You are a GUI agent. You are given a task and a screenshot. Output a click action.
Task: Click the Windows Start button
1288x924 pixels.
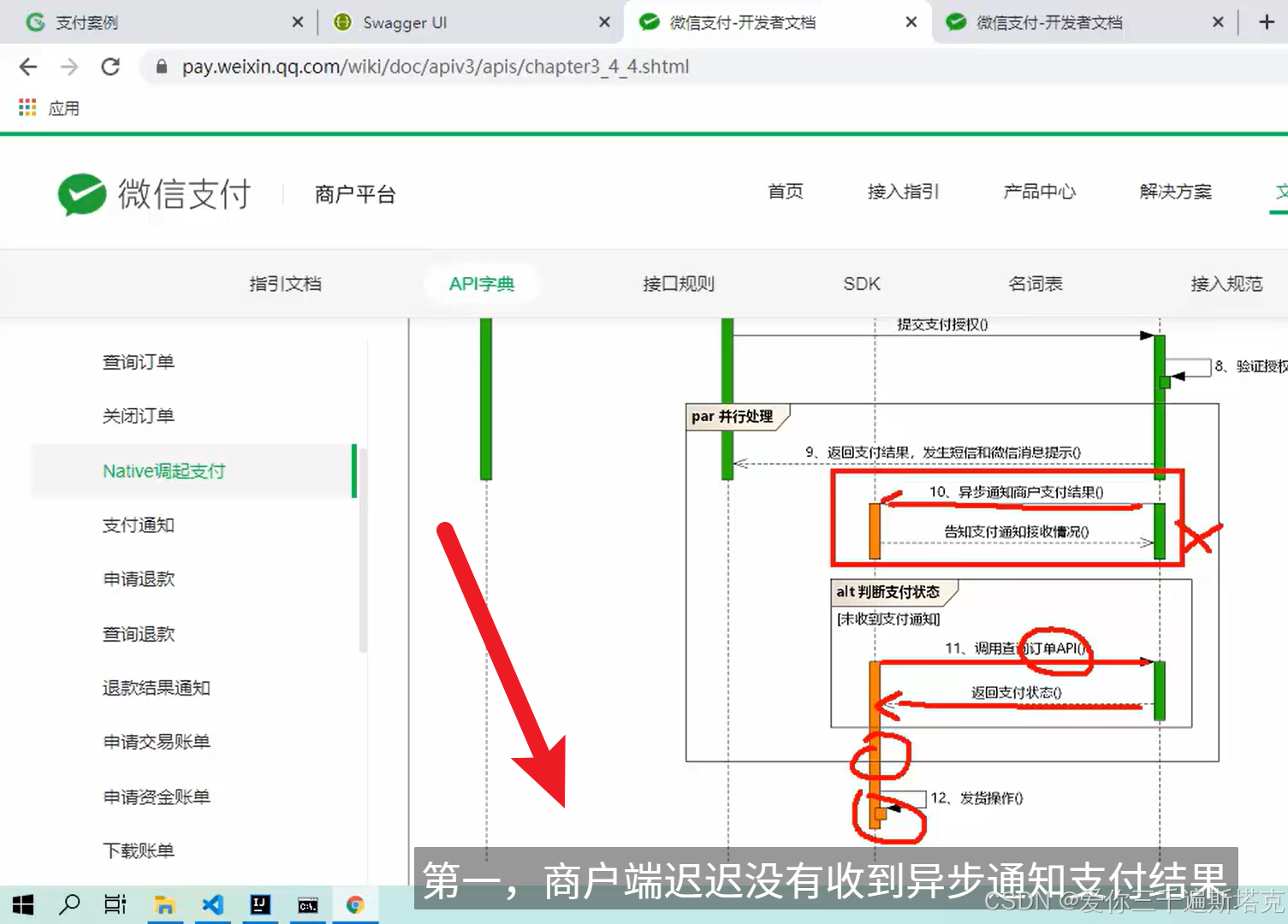tap(22, 904)
